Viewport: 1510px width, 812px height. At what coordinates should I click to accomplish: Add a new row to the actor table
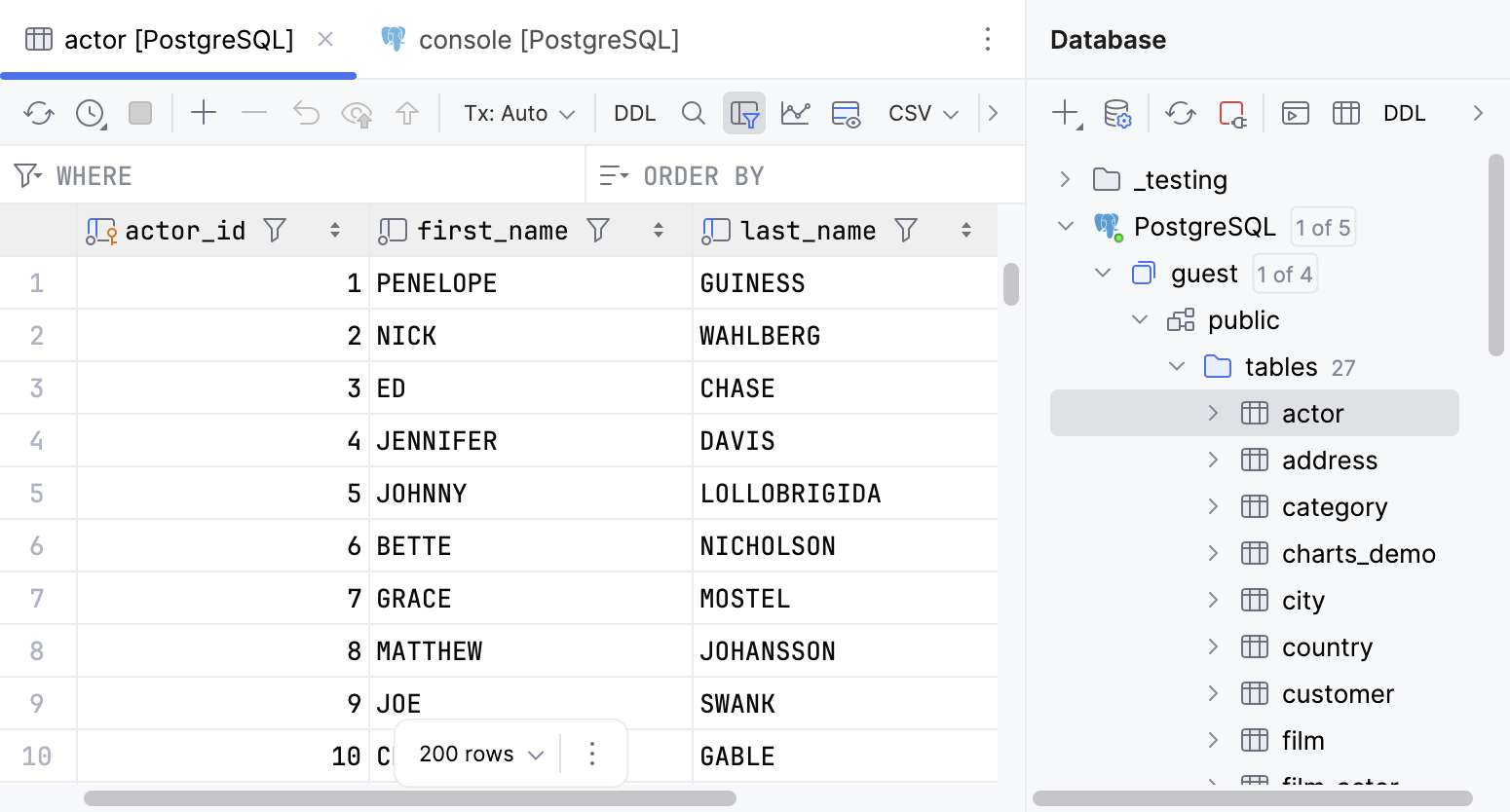pos(204,113)
